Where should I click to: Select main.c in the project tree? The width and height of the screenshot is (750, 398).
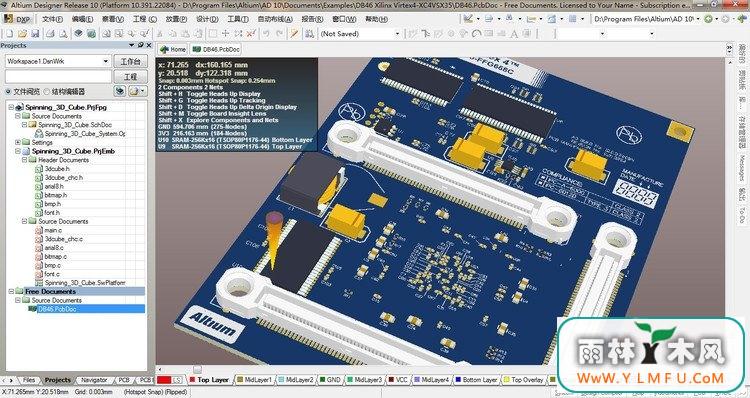[x=53, y=230]
